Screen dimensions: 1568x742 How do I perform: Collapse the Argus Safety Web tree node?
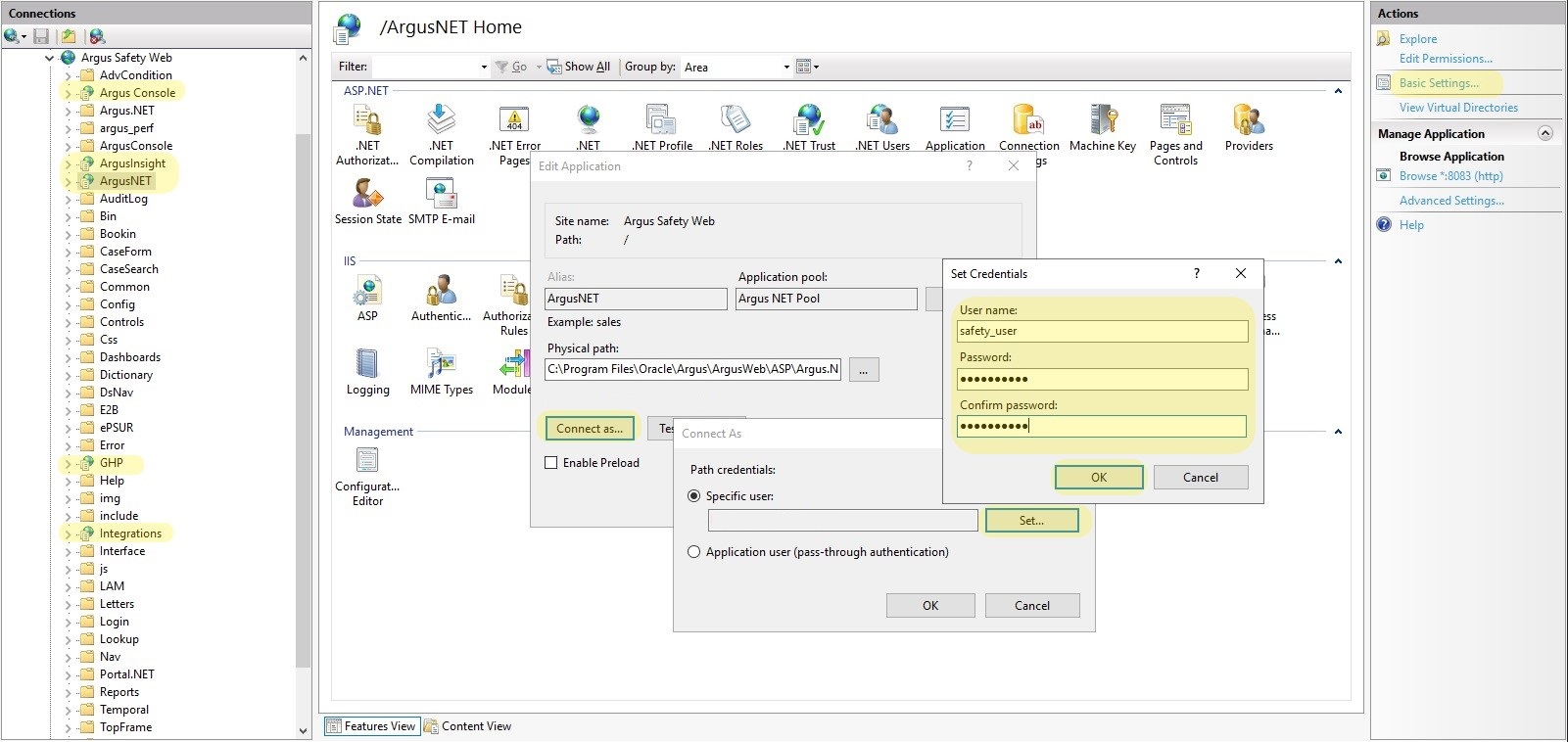coord(49,58)
